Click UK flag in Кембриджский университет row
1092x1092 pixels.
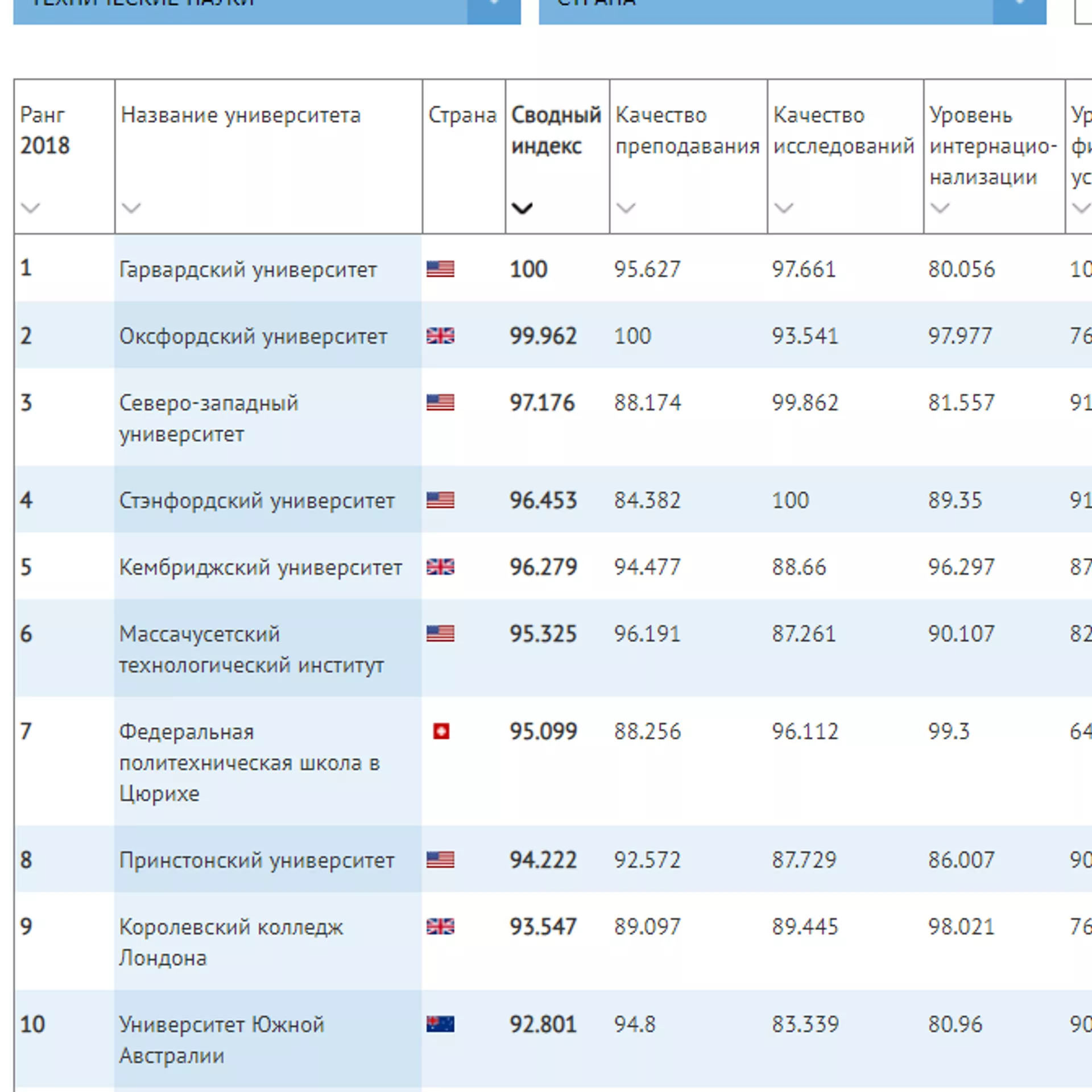click(x=440, y=567)
